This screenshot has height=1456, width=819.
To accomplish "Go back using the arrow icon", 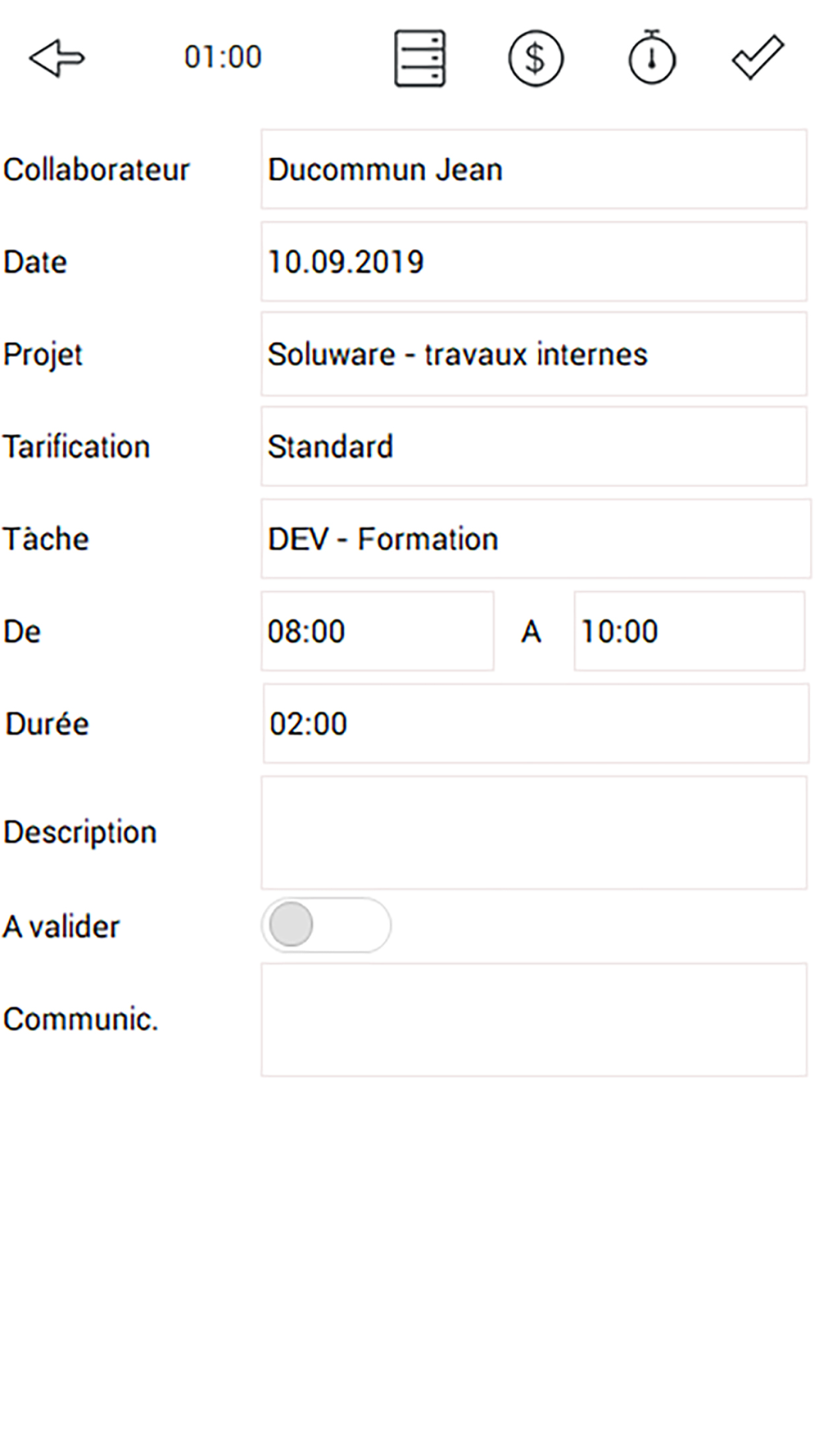I will 57,58.
